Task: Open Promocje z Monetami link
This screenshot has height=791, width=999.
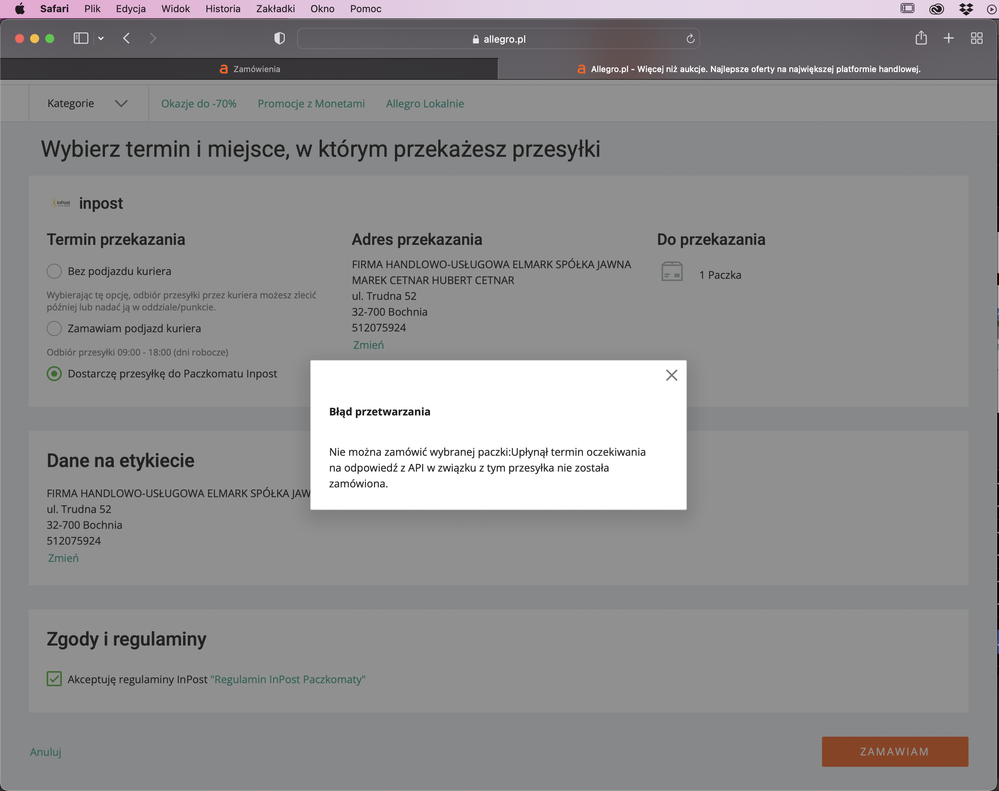Action: click(x=311, y=104)
